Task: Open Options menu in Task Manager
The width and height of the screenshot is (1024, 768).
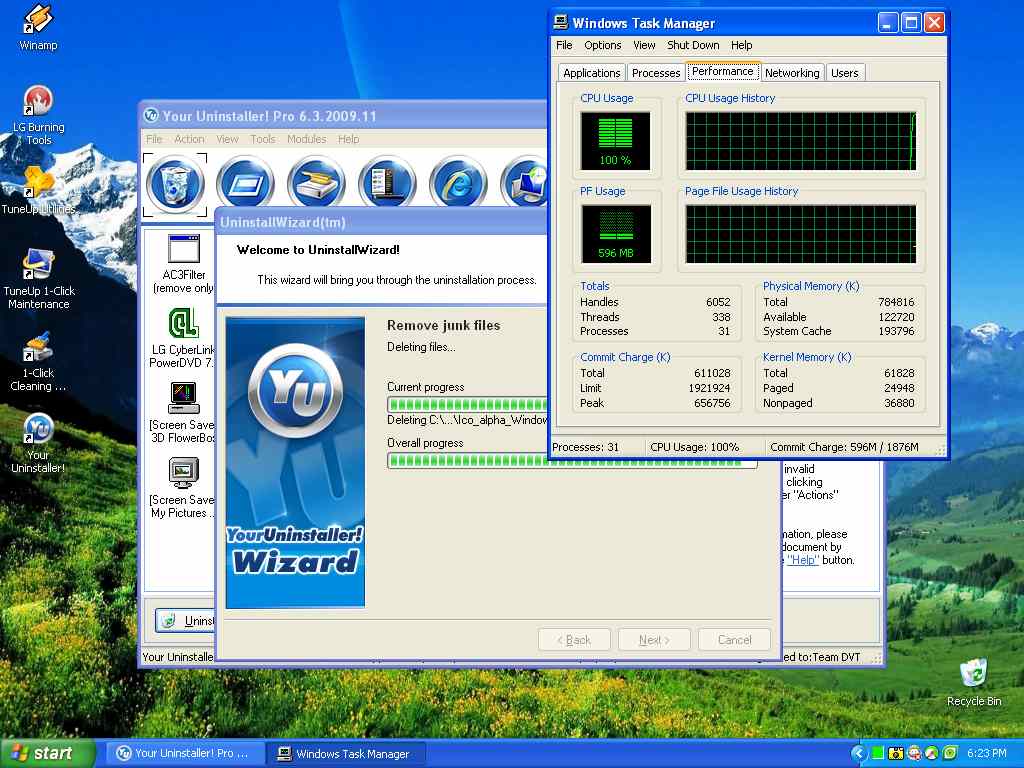Action: pyautogui.click(x=603, y=45)
